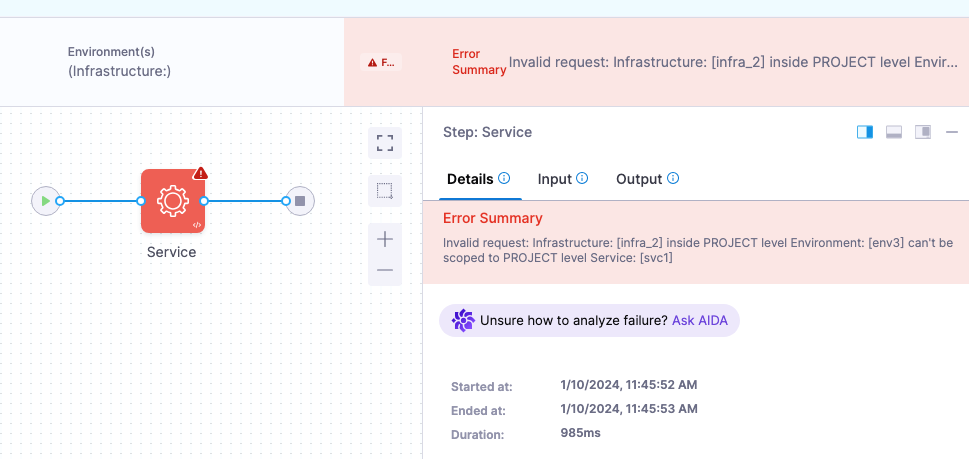Screen dimensions: 969x459
Task: Switch panel to floating layout
Action: 923,132
